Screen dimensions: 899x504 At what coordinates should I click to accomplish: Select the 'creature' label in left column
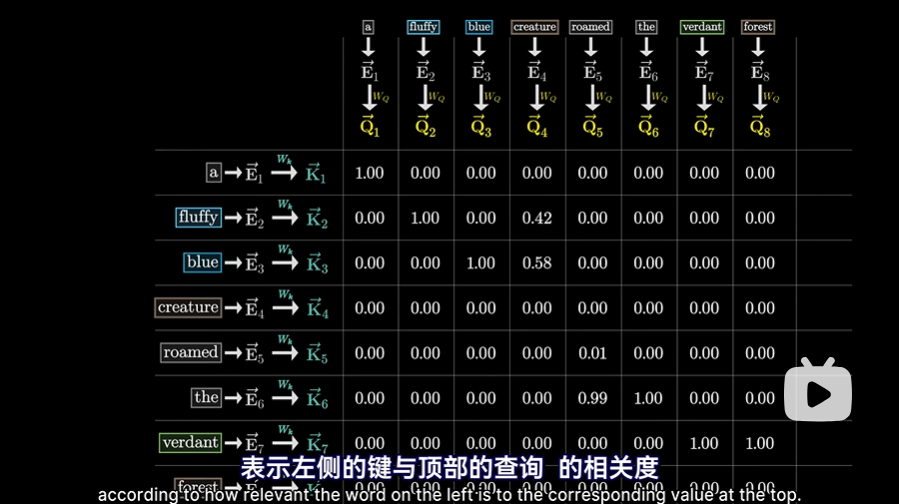coord(187,307)
